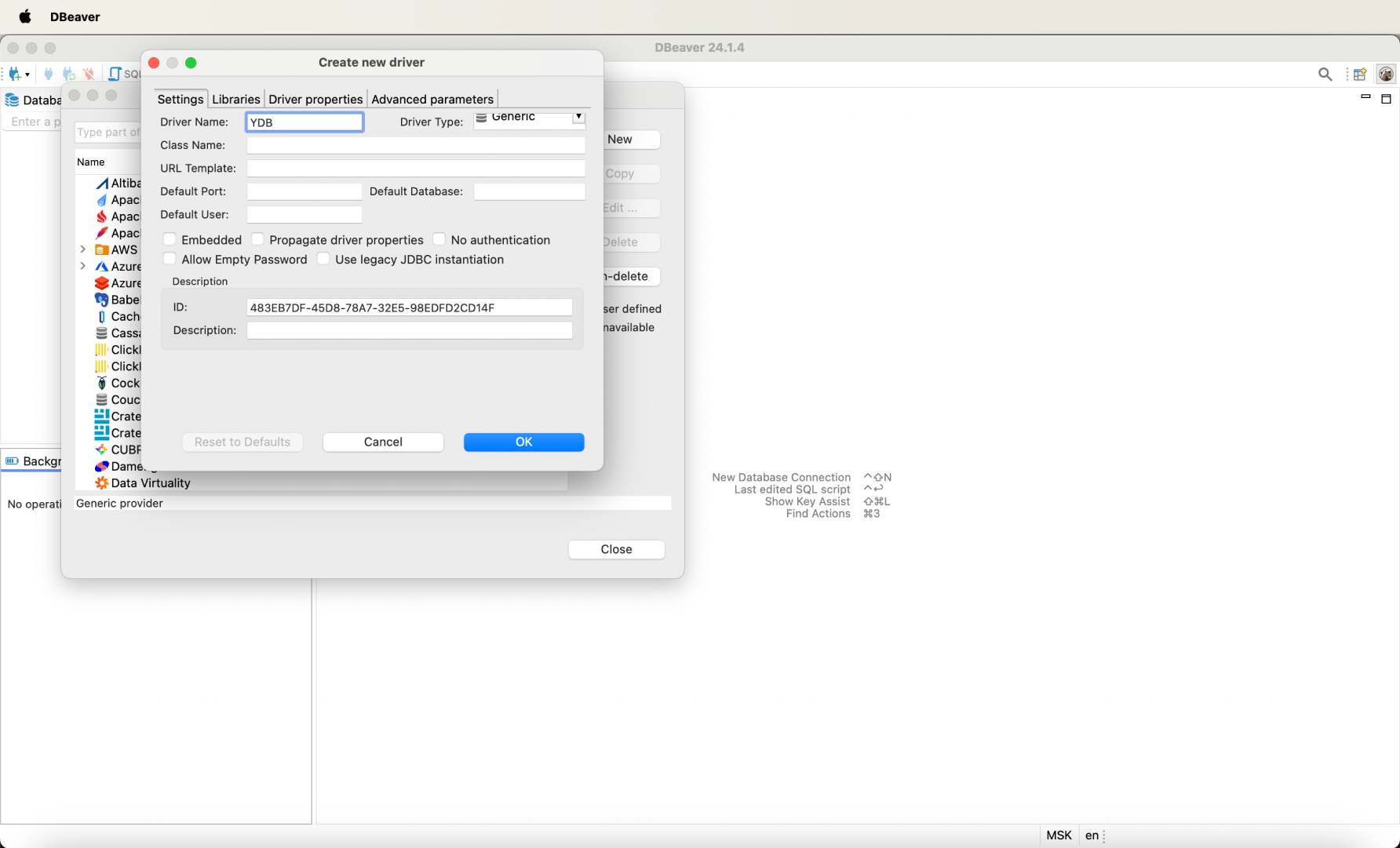Screen dimensions: 1400x848
Task: Open the Driver Type dropdown
Action: point(578,117)
